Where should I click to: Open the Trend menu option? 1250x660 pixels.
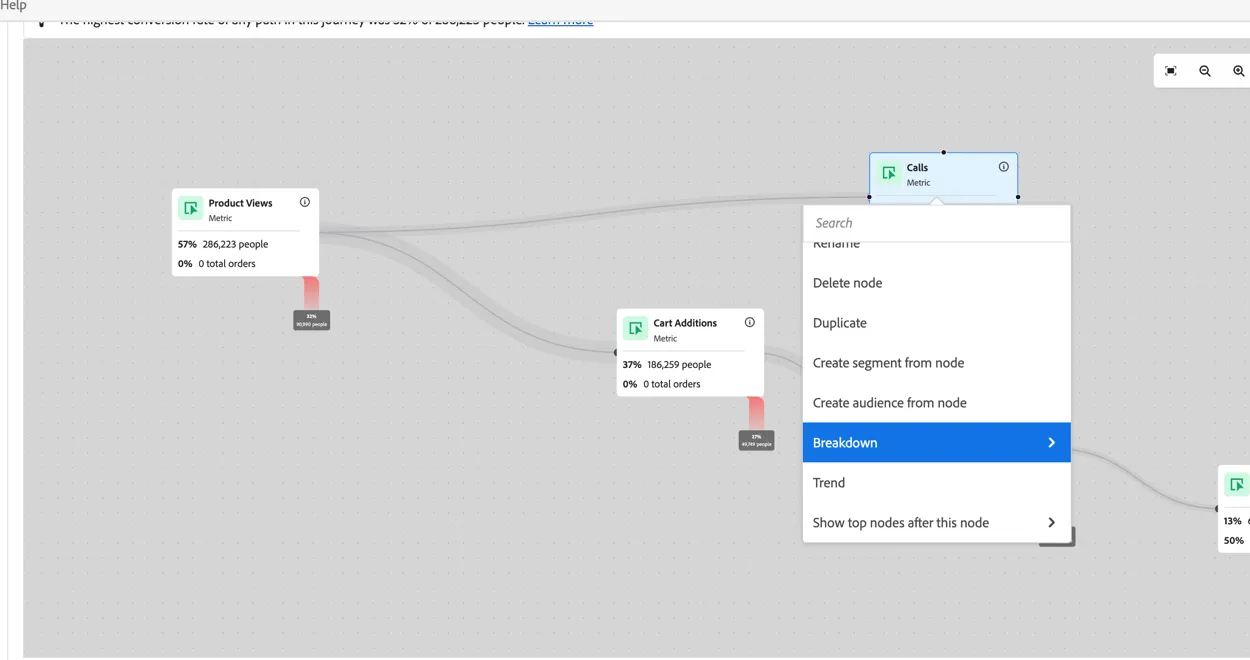(x=936, y=483)
